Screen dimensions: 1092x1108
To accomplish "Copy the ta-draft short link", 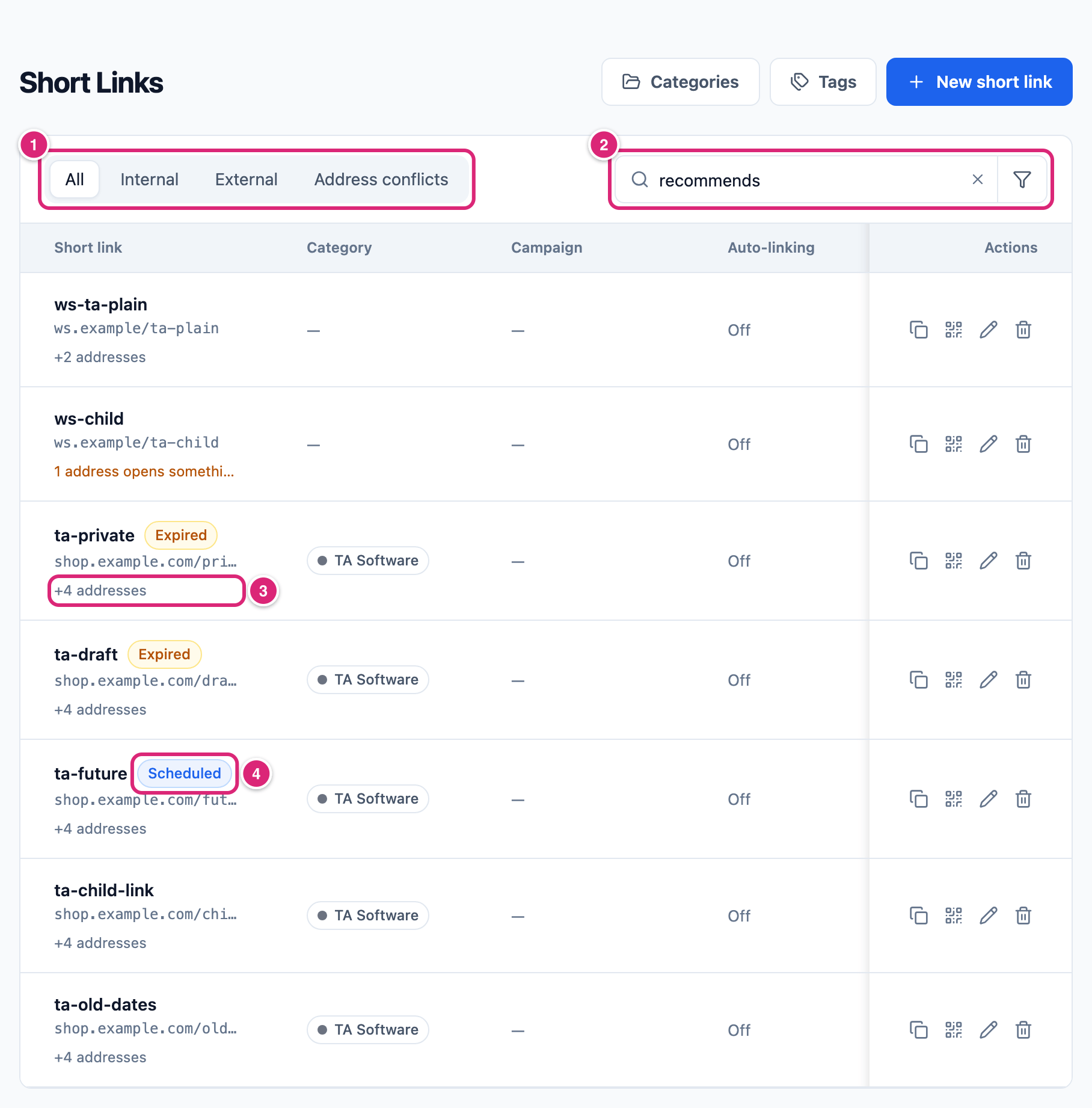I will point(918,680).
